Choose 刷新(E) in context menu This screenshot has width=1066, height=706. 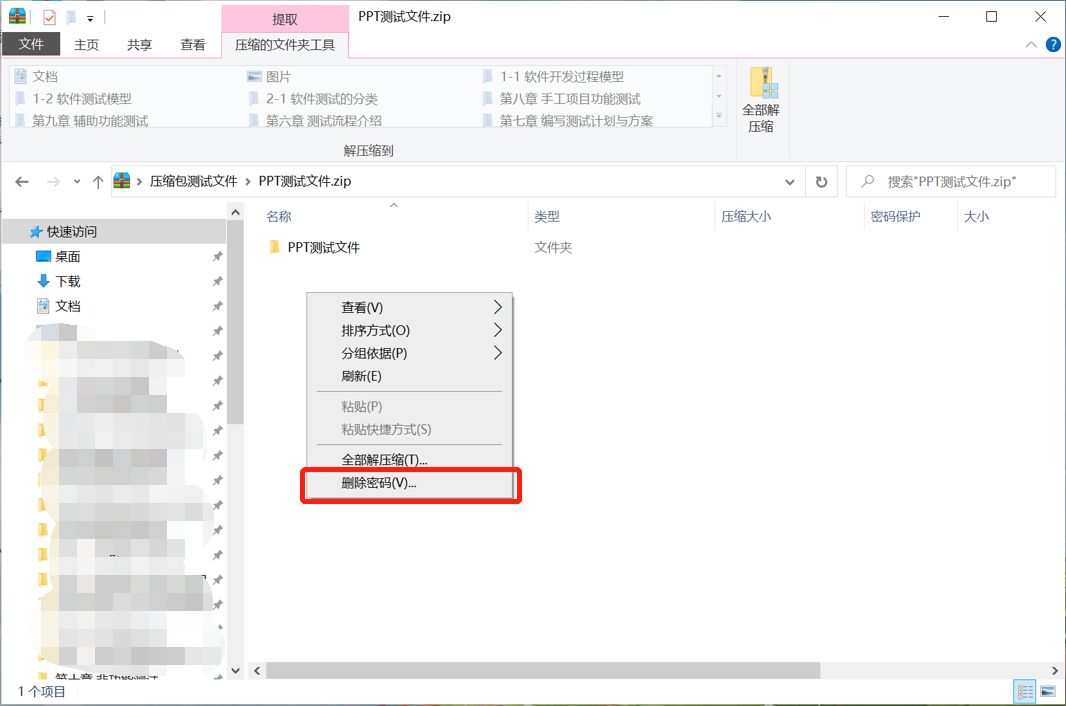pyautogui.click(x=409, y=376)
